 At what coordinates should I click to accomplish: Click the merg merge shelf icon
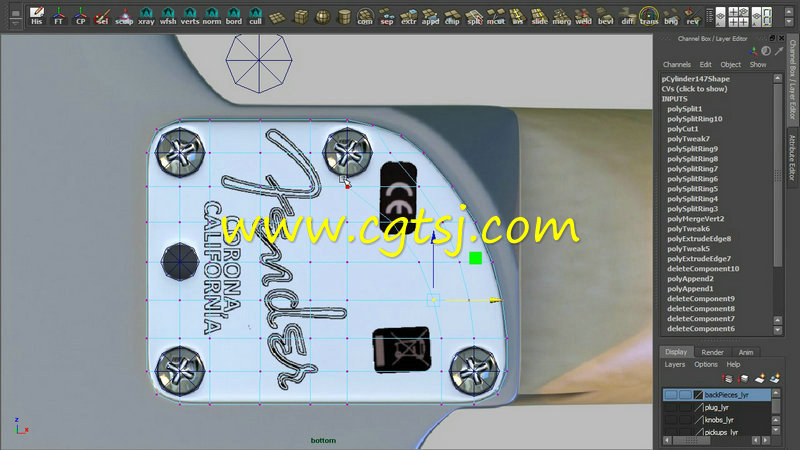click(x=562, y=16)
